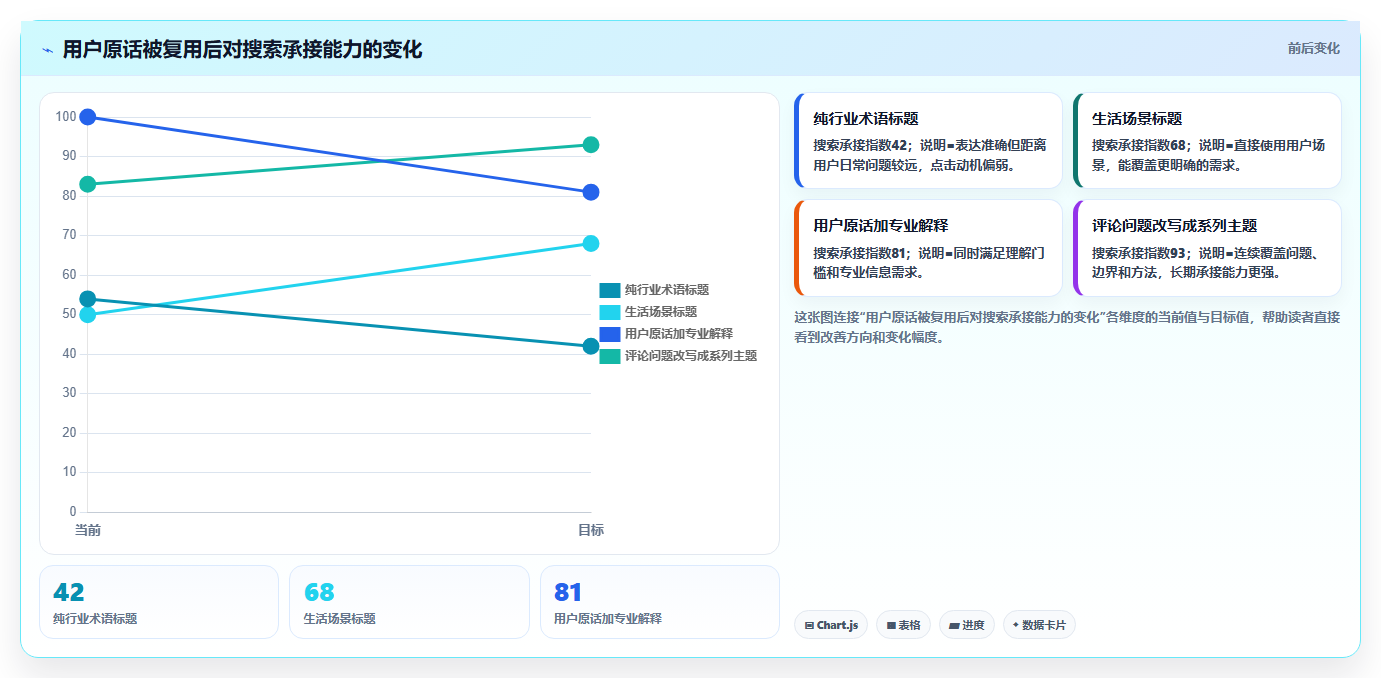Click the teal data point at 42 on 目标
This screenshot has height=678, width=1381.
click(591, 346)
